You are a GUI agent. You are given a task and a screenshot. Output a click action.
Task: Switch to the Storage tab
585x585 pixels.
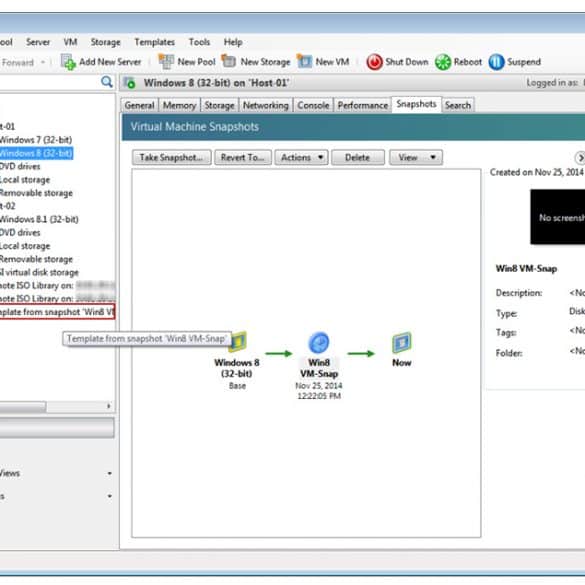pyautogui.click(x=219, y=105)
